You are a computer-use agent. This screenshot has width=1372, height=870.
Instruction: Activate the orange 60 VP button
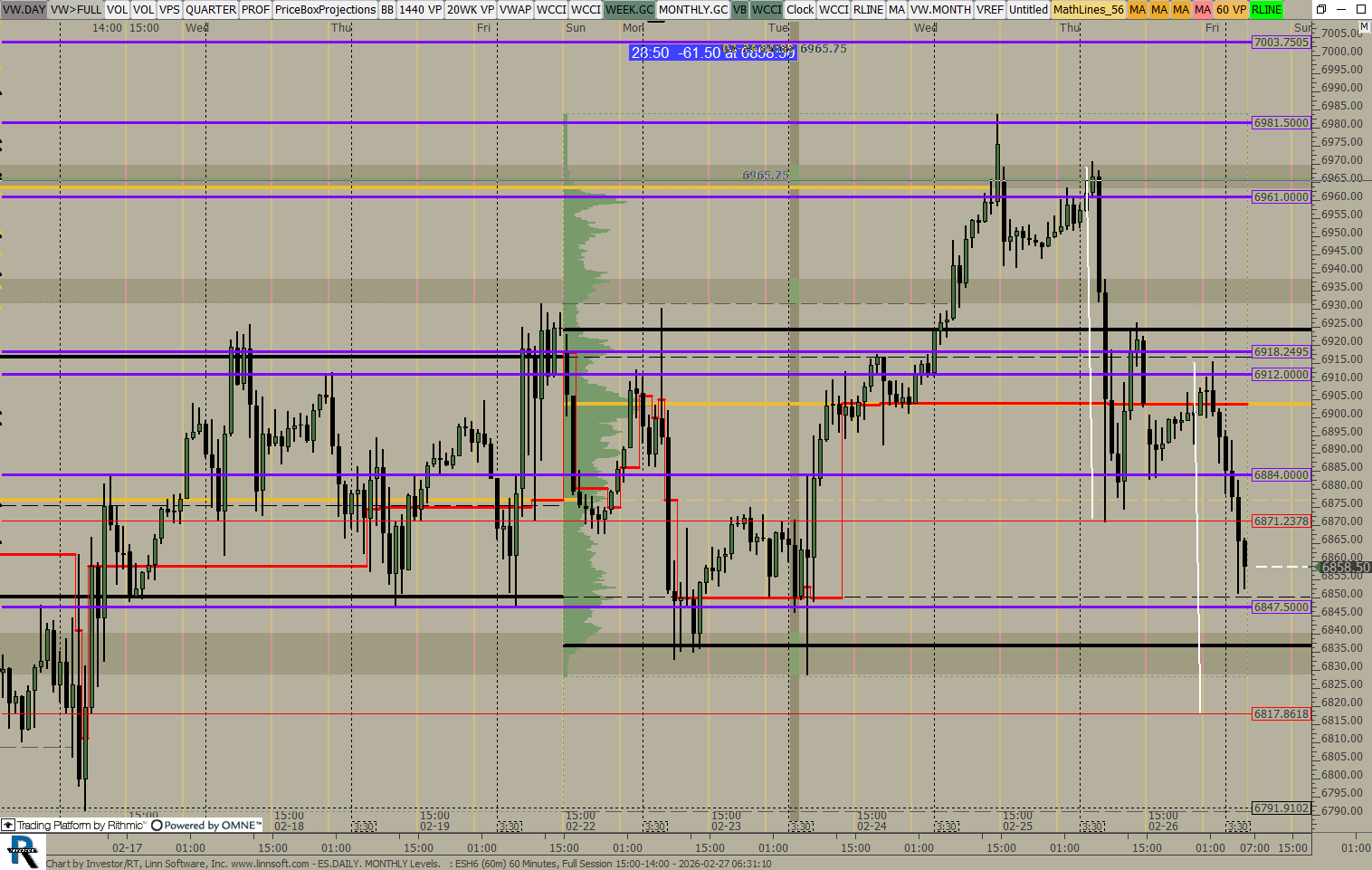(x=1230, y=9)
